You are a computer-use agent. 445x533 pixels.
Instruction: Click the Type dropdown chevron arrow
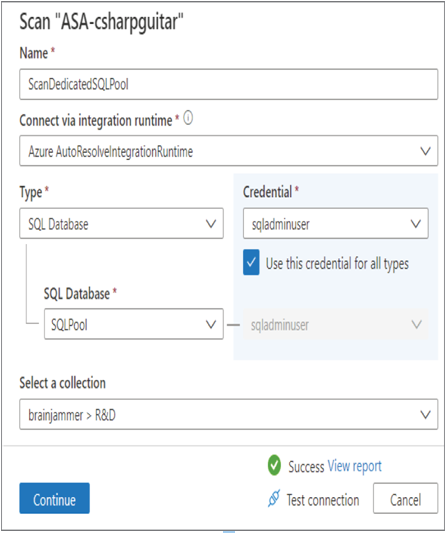pos(211,223)
